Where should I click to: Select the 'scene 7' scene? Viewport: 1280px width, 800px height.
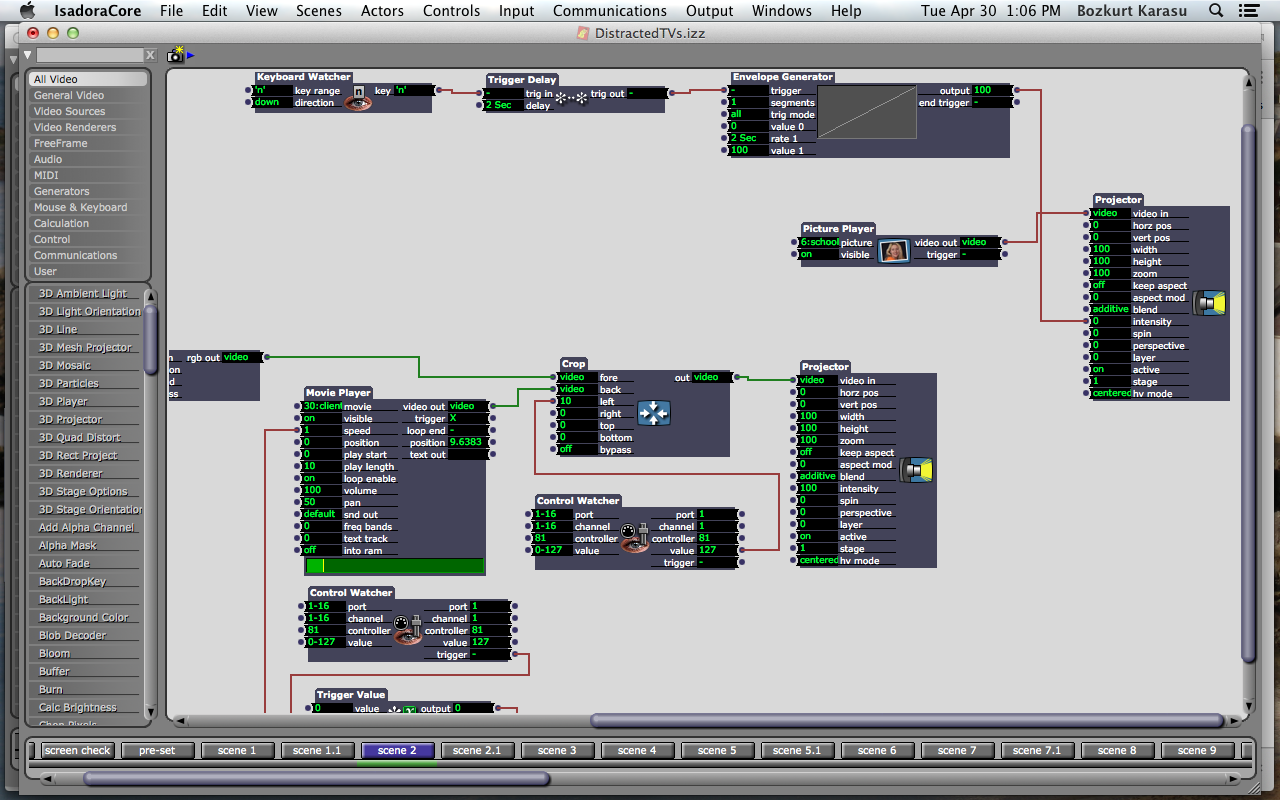pos(957,751)
